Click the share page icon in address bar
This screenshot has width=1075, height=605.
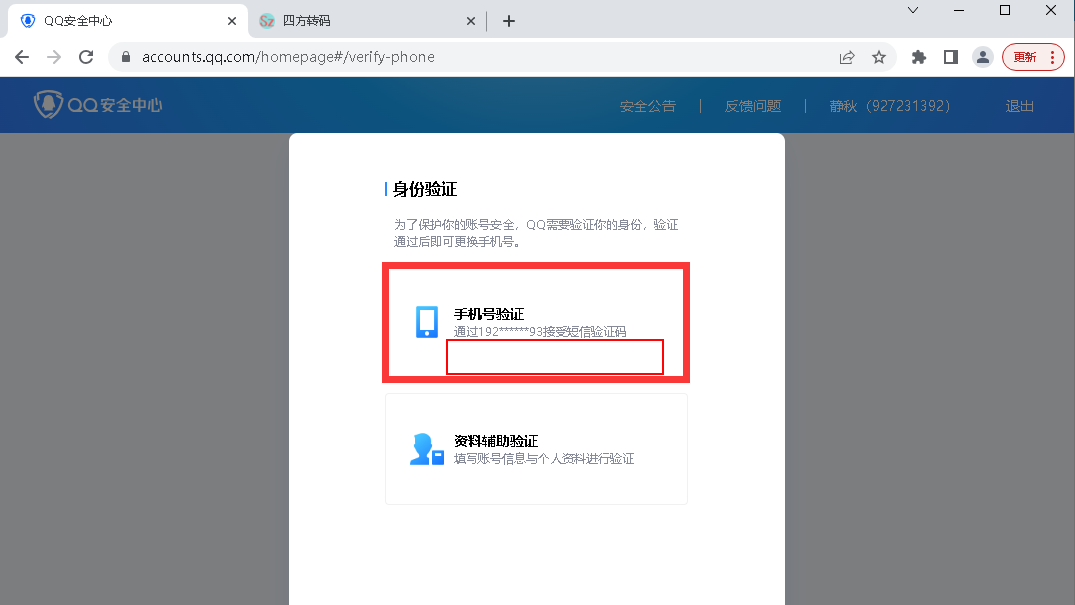[847, 57]
